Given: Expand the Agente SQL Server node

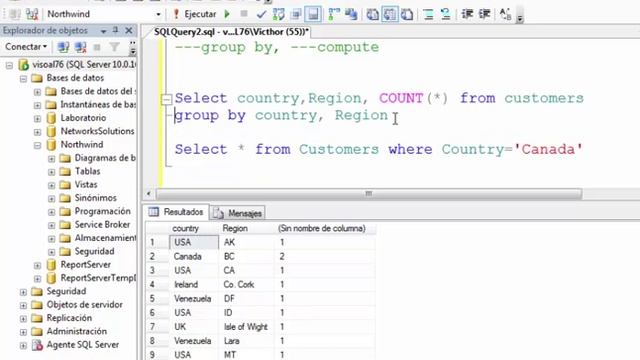Looking at the screenshot, I should [x=23, y=345].
